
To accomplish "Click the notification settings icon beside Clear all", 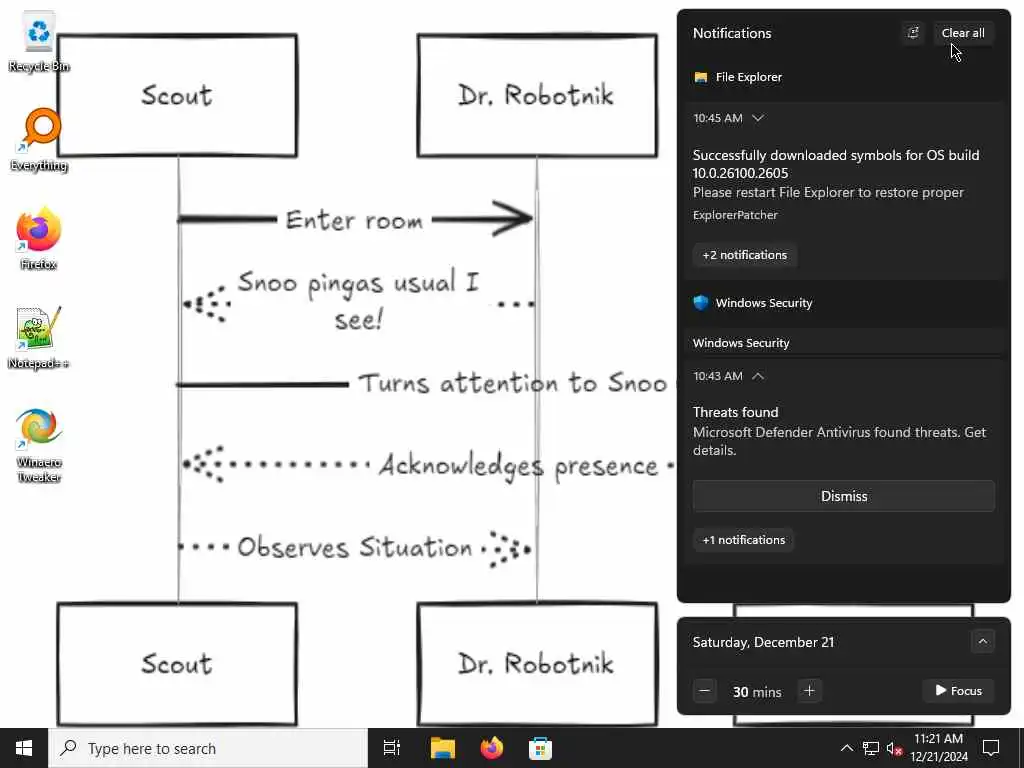I will pyautogui.click(x=913, y=33).
